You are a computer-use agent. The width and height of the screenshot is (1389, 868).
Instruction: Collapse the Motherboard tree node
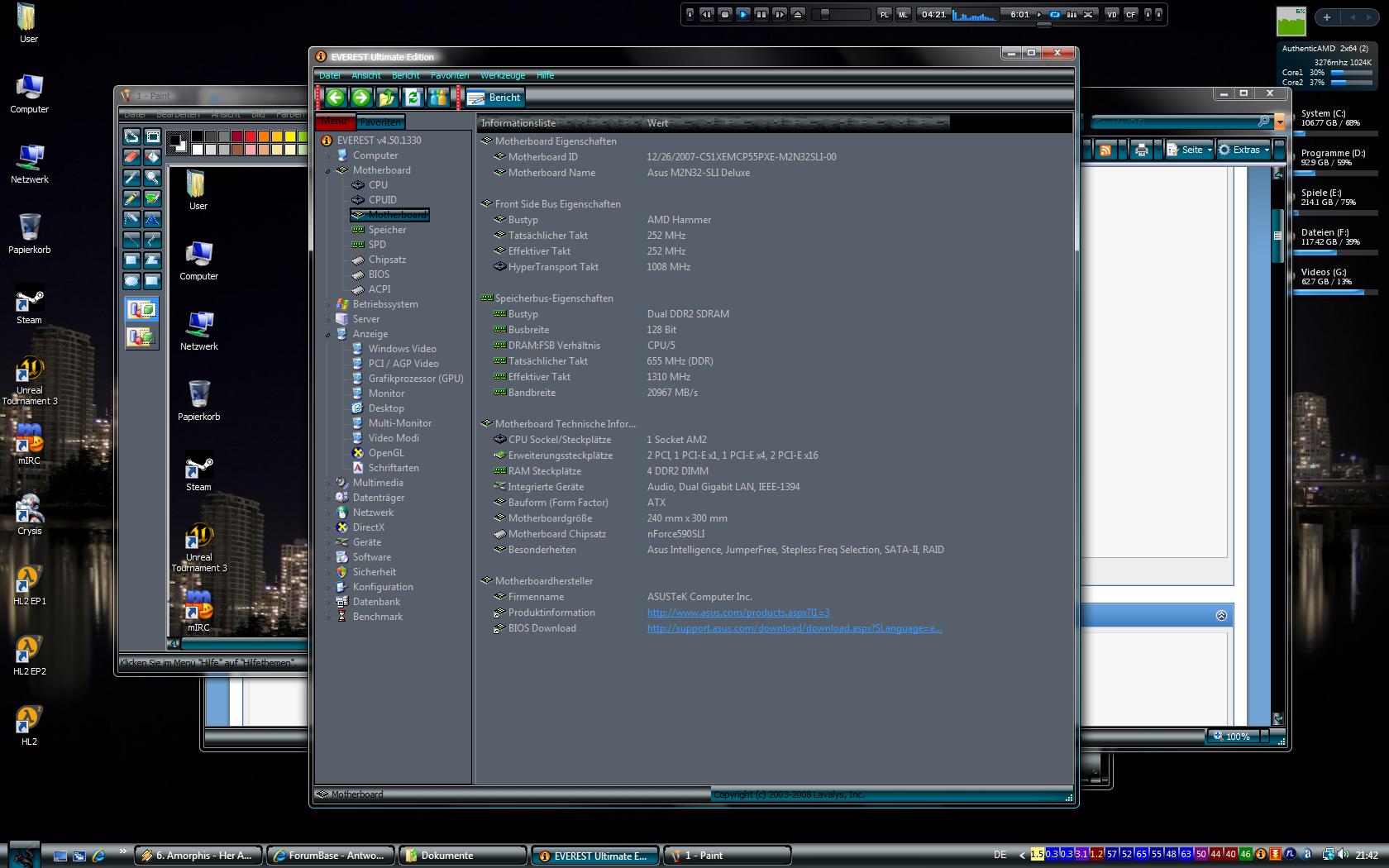tap(328, 171)
